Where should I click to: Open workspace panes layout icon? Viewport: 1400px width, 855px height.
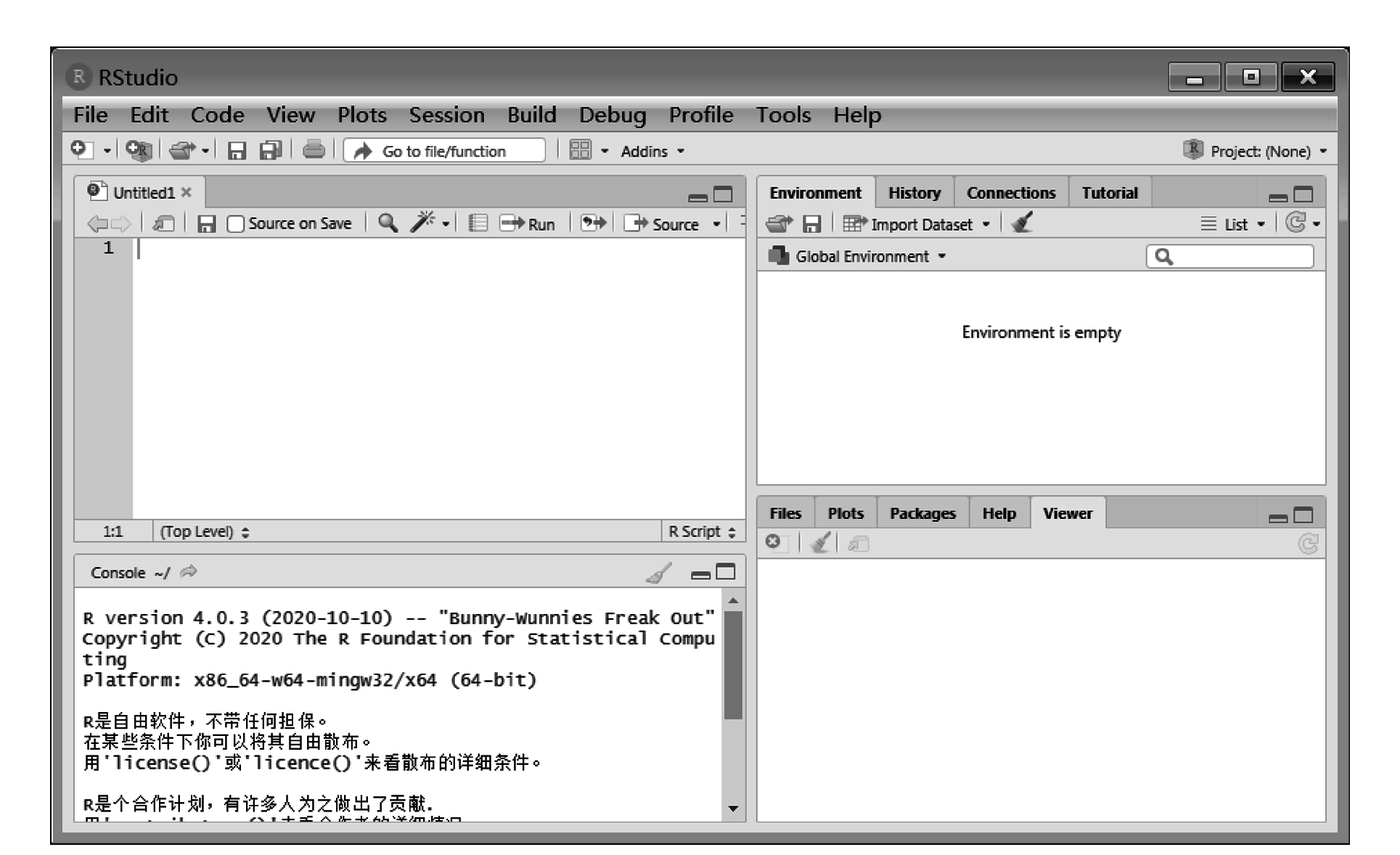point(580,150)
